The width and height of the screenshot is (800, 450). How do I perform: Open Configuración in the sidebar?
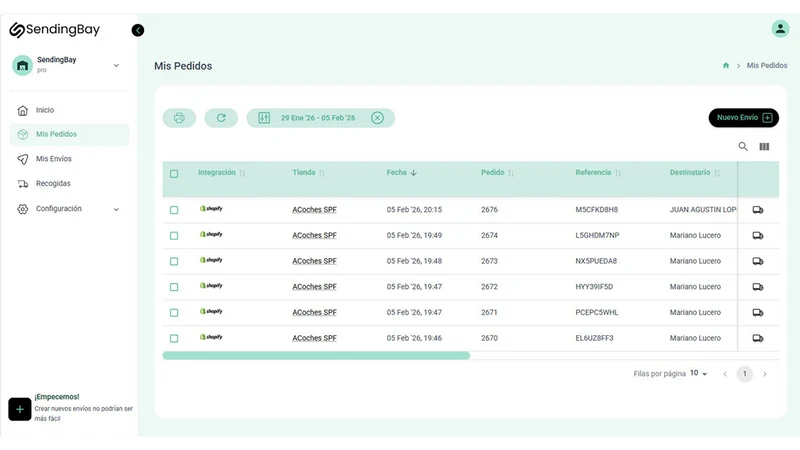[69, 209]
